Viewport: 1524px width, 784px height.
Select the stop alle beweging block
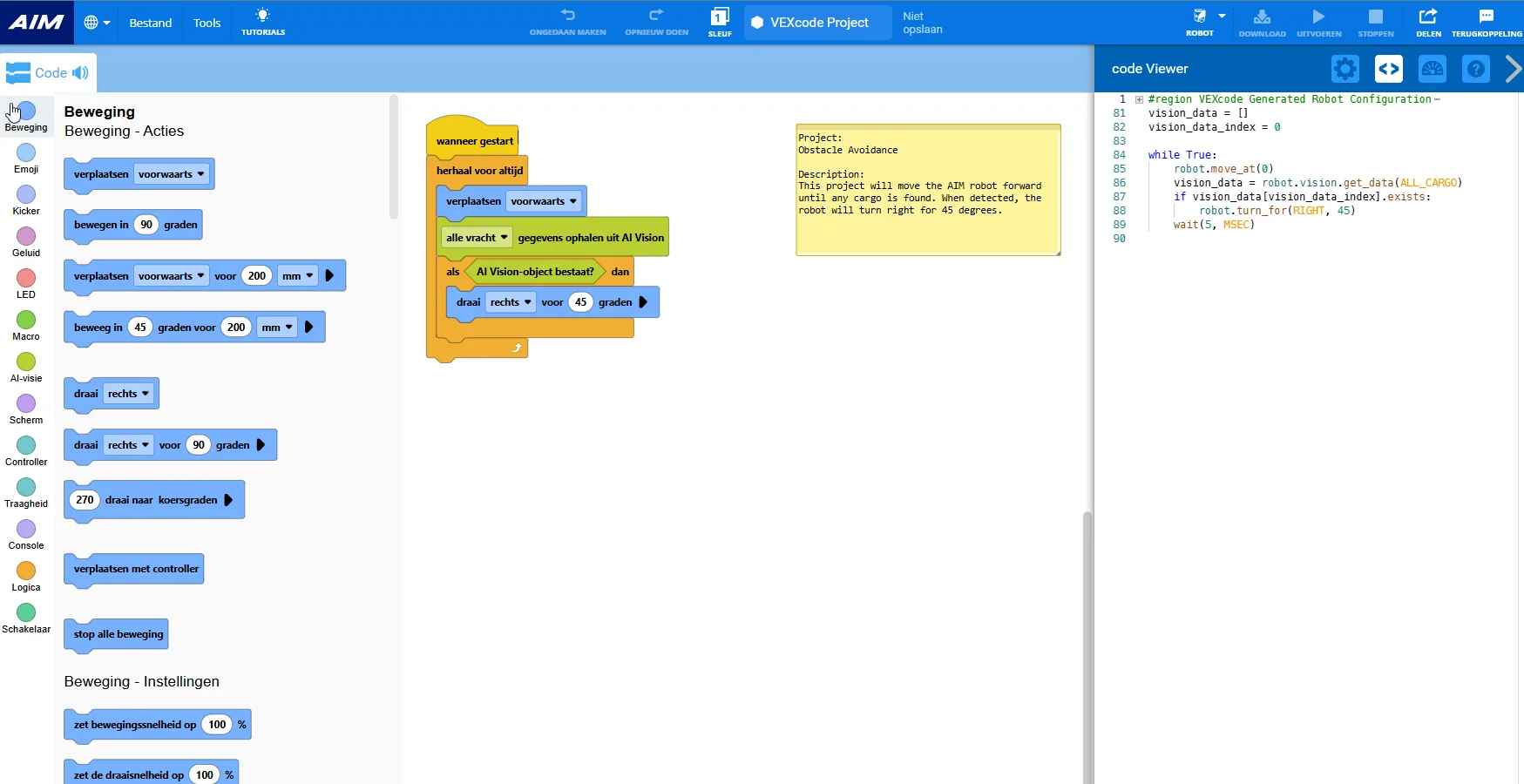pos(117,634)
